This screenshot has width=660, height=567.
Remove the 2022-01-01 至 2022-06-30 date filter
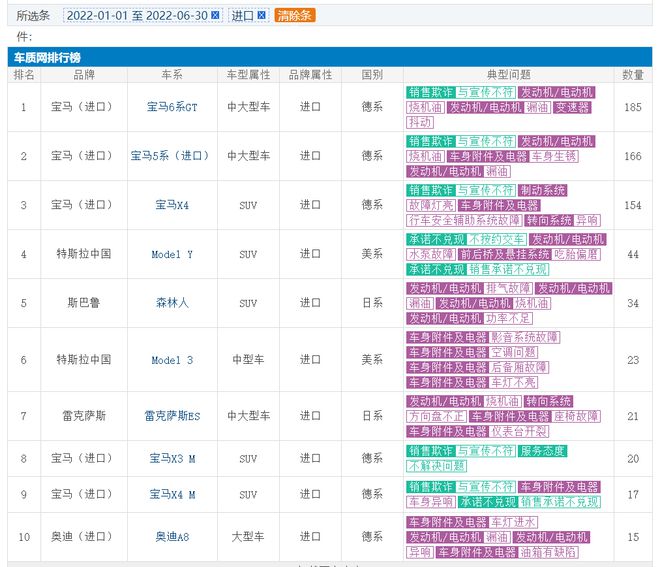(x=215, y=15)
